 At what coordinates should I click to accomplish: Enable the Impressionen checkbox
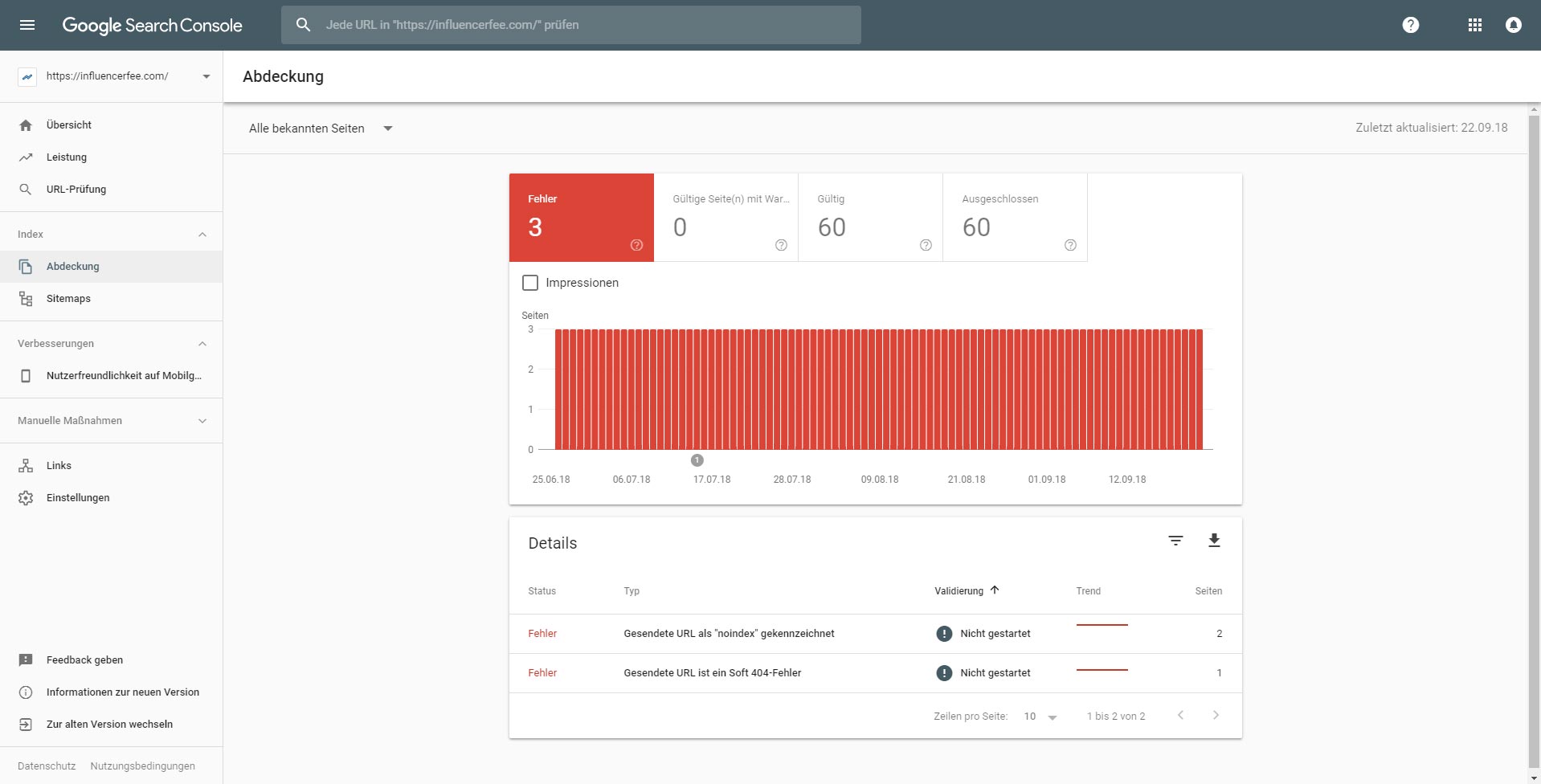[530, 283]
